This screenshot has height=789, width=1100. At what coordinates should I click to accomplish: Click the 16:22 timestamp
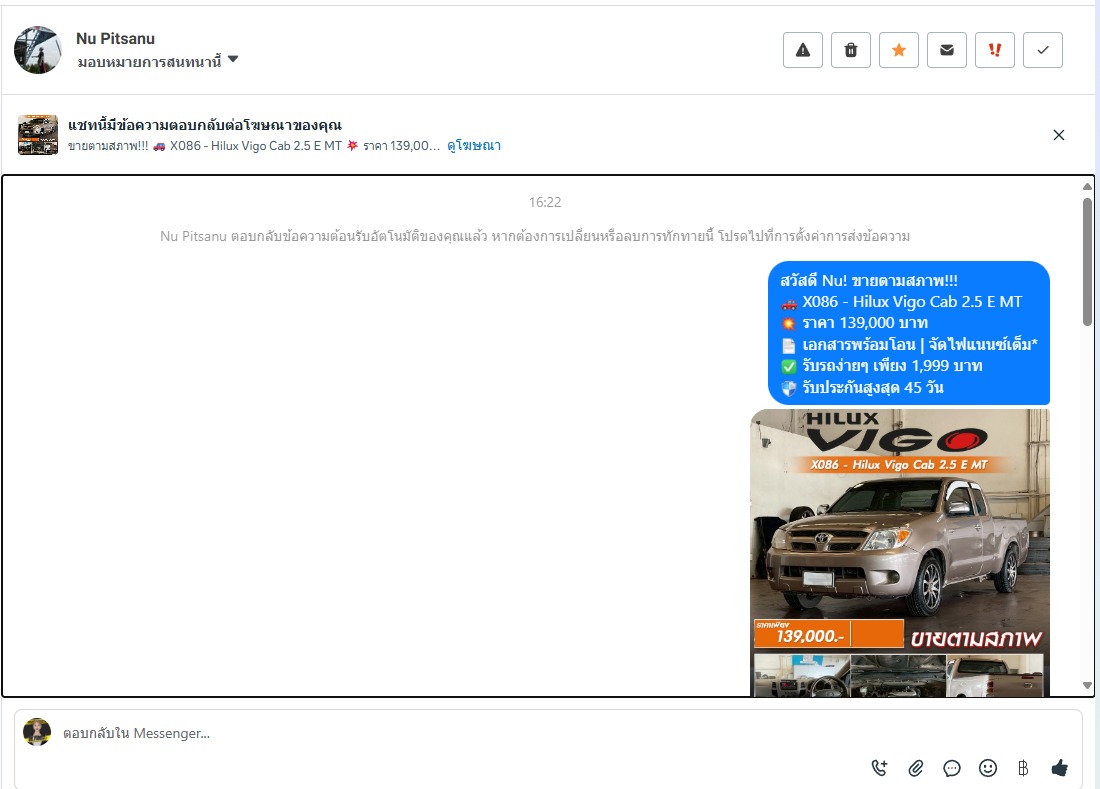tap(545, 202)
